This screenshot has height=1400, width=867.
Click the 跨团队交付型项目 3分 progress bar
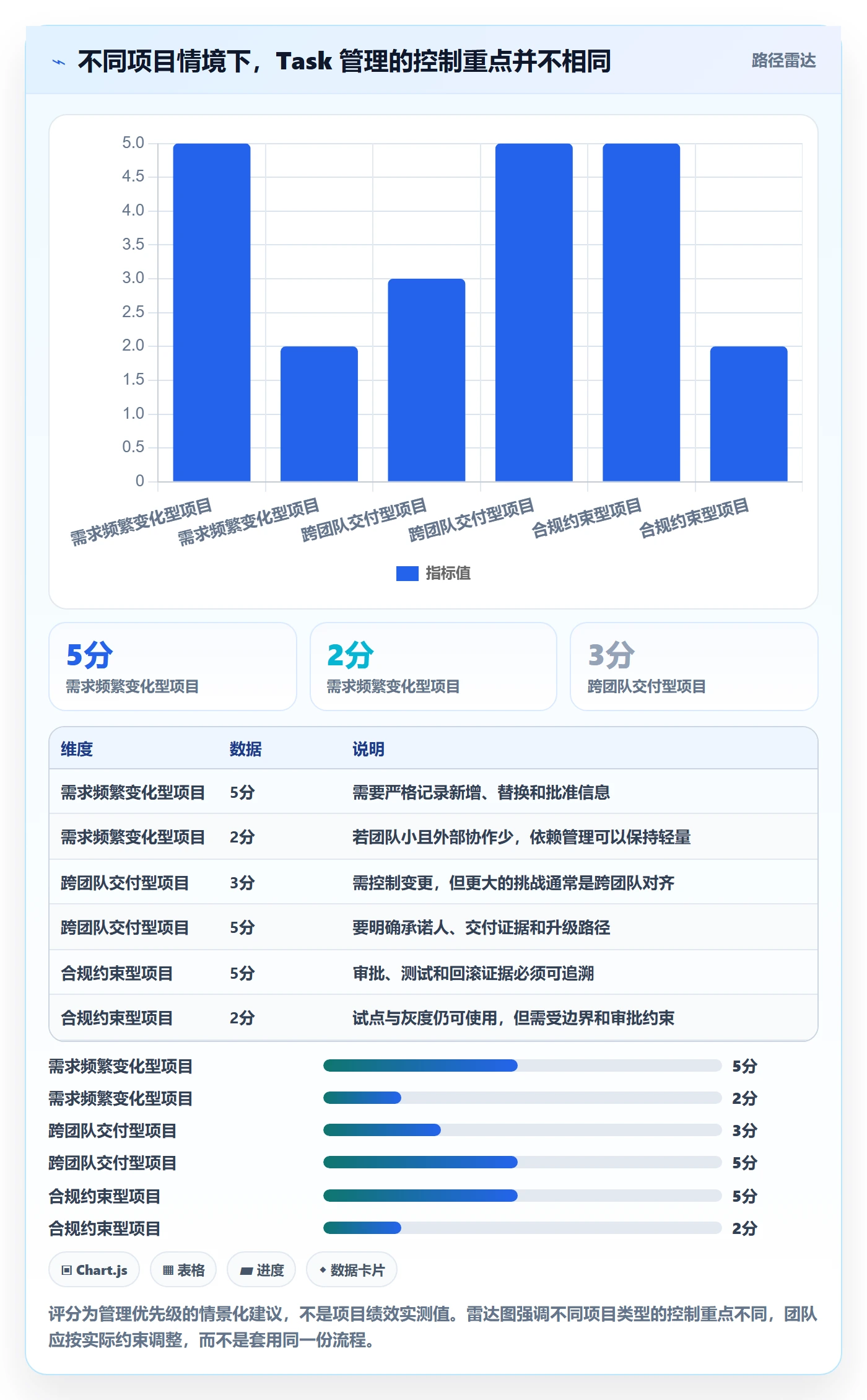pyautogui.click(x=522, y=1130)
